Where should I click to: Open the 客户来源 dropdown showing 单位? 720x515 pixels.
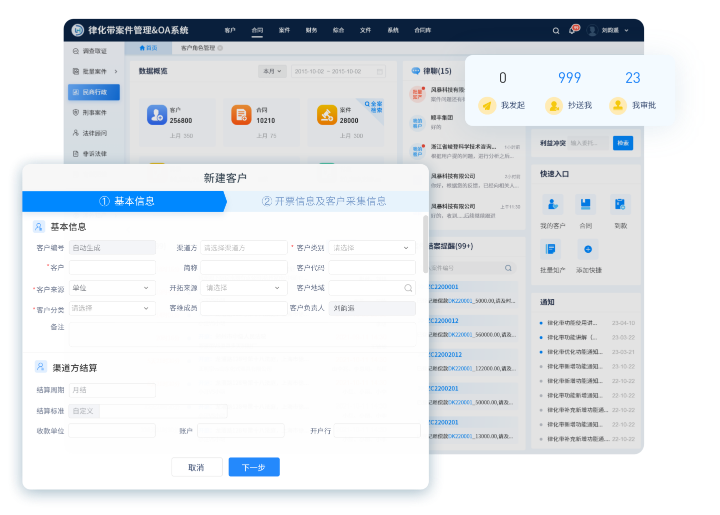[112, 288]
